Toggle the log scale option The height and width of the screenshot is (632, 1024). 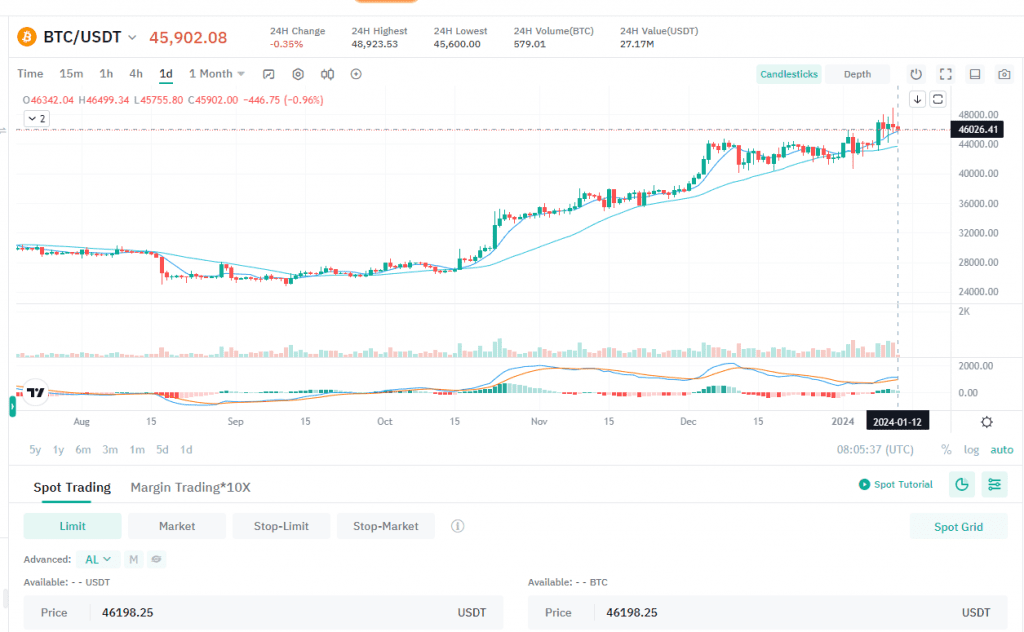(971, 450)
